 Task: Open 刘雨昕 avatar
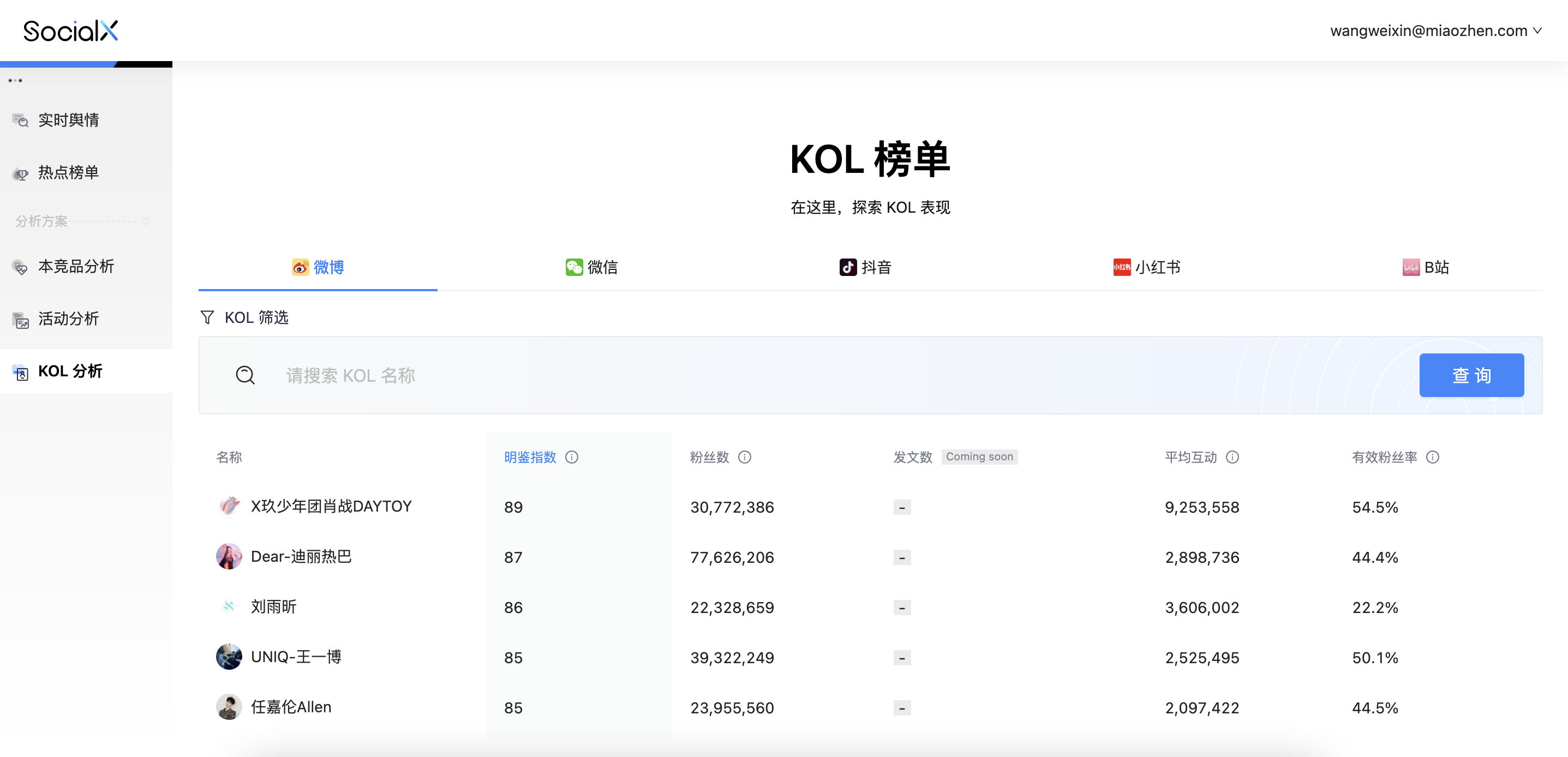point(229,606)
